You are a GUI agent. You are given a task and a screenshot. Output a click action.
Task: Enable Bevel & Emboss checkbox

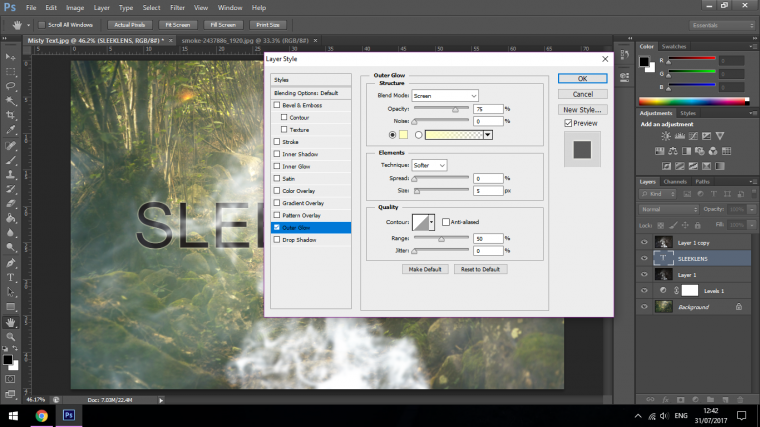click(277, 105)
